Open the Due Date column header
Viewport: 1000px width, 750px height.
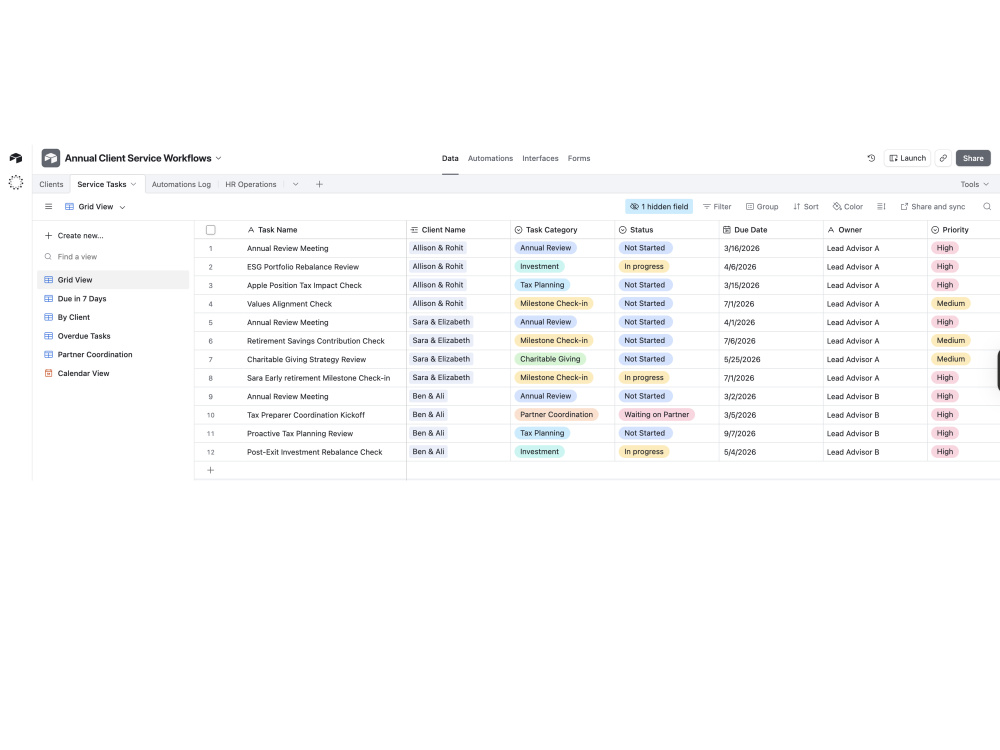[771, 230]
